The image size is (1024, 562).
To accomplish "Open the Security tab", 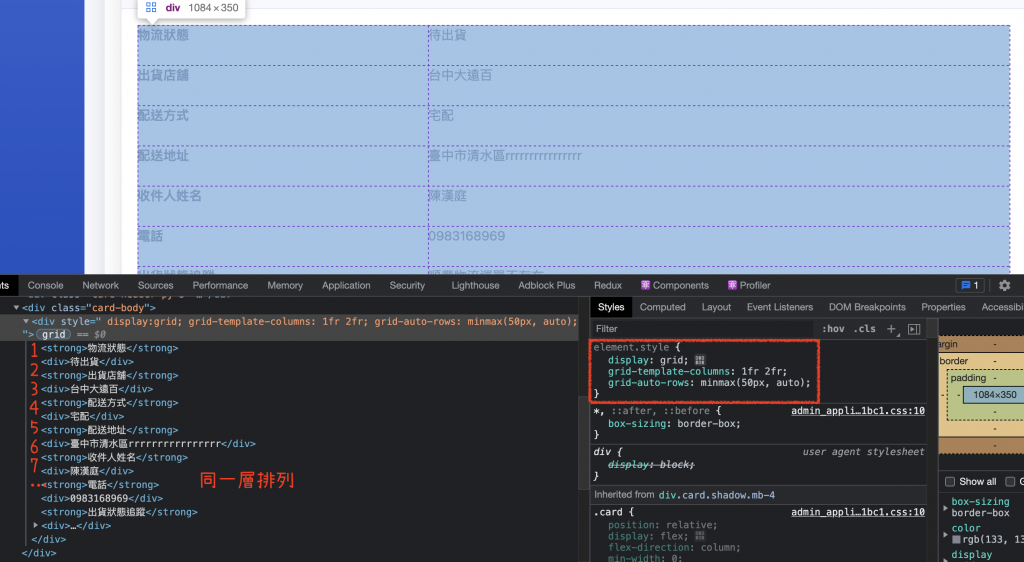I will pos(407,285).
